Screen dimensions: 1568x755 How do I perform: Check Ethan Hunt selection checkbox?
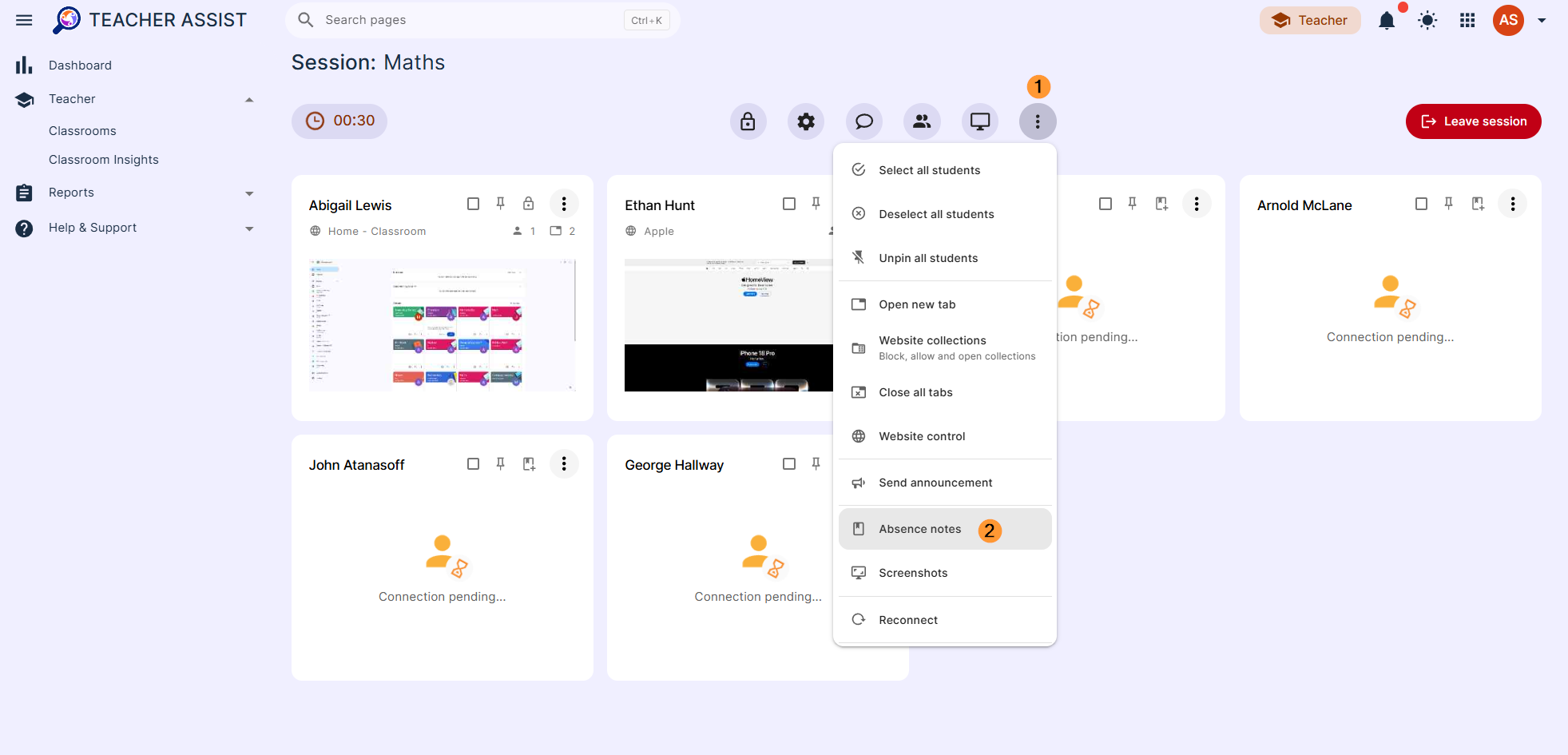pos(789,204)
